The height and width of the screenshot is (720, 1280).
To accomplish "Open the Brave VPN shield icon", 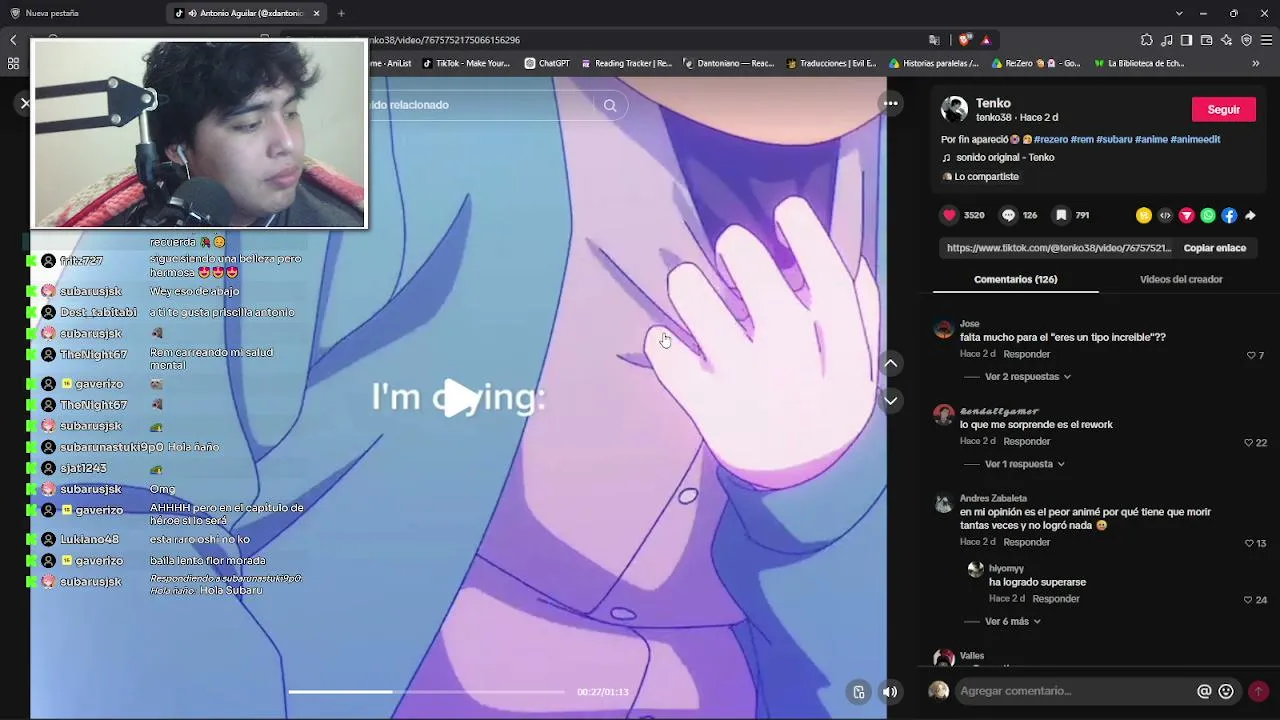I will [x=1246, y=40].
